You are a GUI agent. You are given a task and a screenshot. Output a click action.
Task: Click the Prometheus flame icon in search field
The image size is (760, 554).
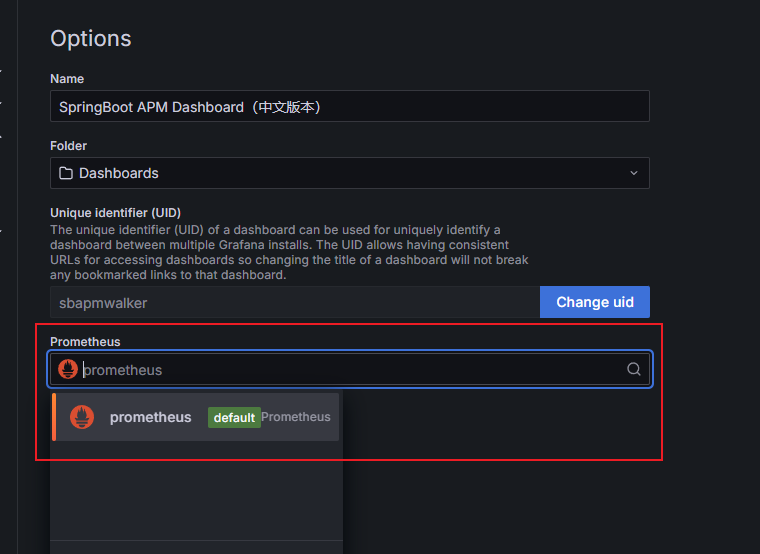[x=68, y=369]
